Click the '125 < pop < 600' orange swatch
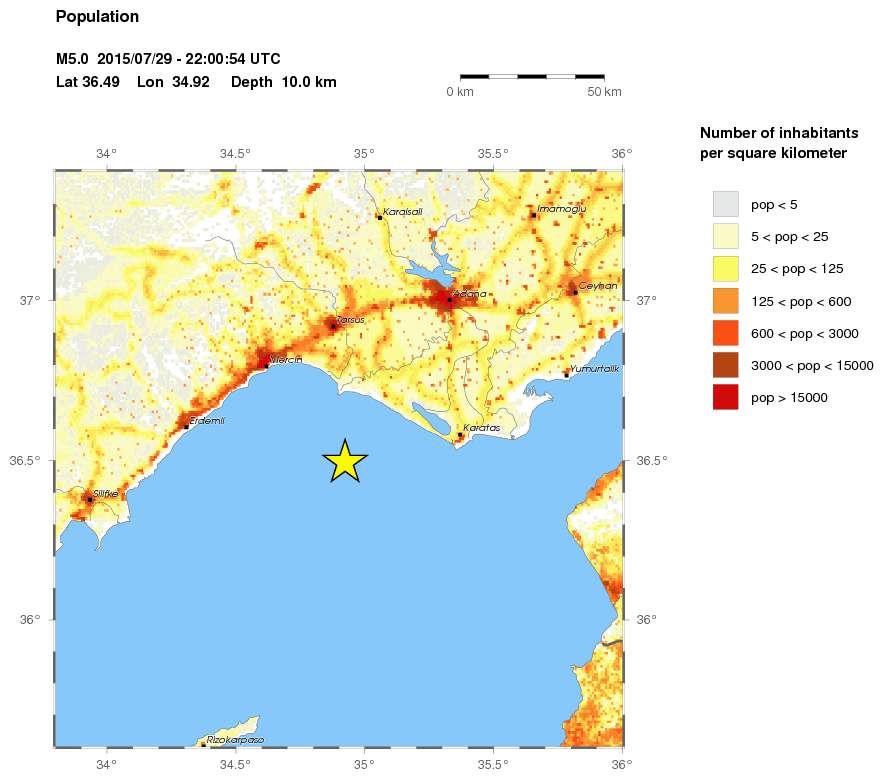884x779 pixels. pyautogui.click(x=725, y=301)
